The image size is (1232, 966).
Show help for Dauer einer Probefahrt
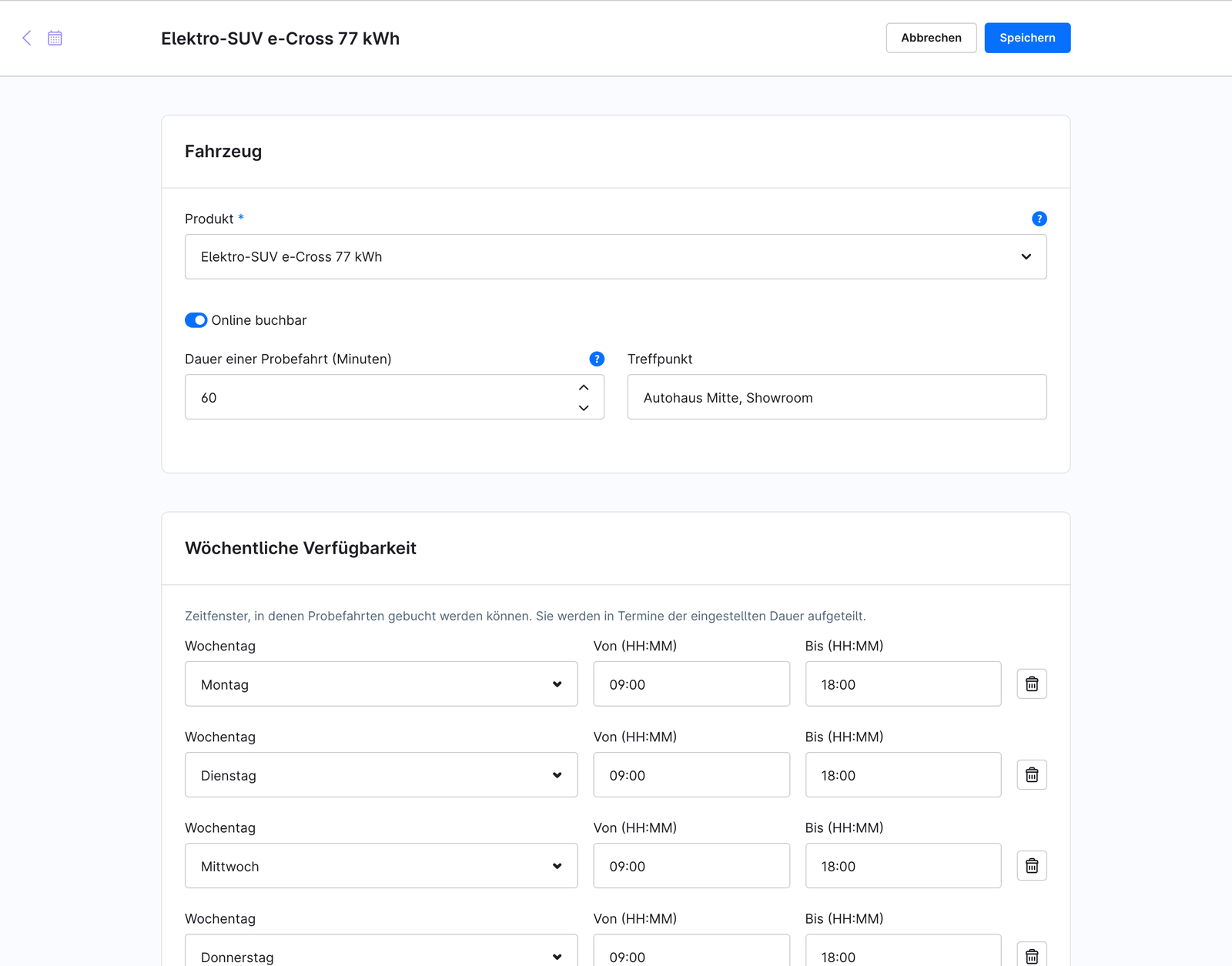click(597, 359)
